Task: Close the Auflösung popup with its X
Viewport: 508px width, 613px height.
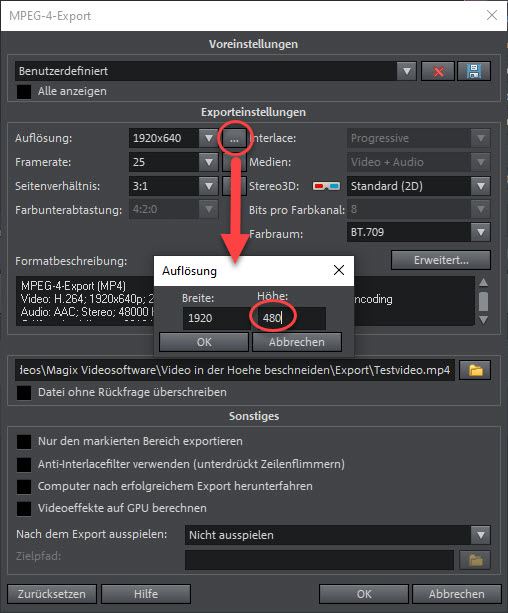Action: click(339, 270)
